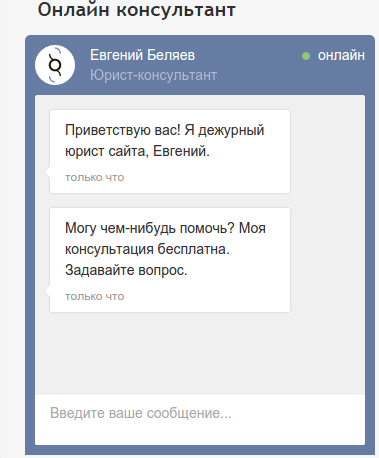This screenshot has width=379, height=458.
Task: Click the text Могу чем-нибудь помочь
Action: click(150, 228)
